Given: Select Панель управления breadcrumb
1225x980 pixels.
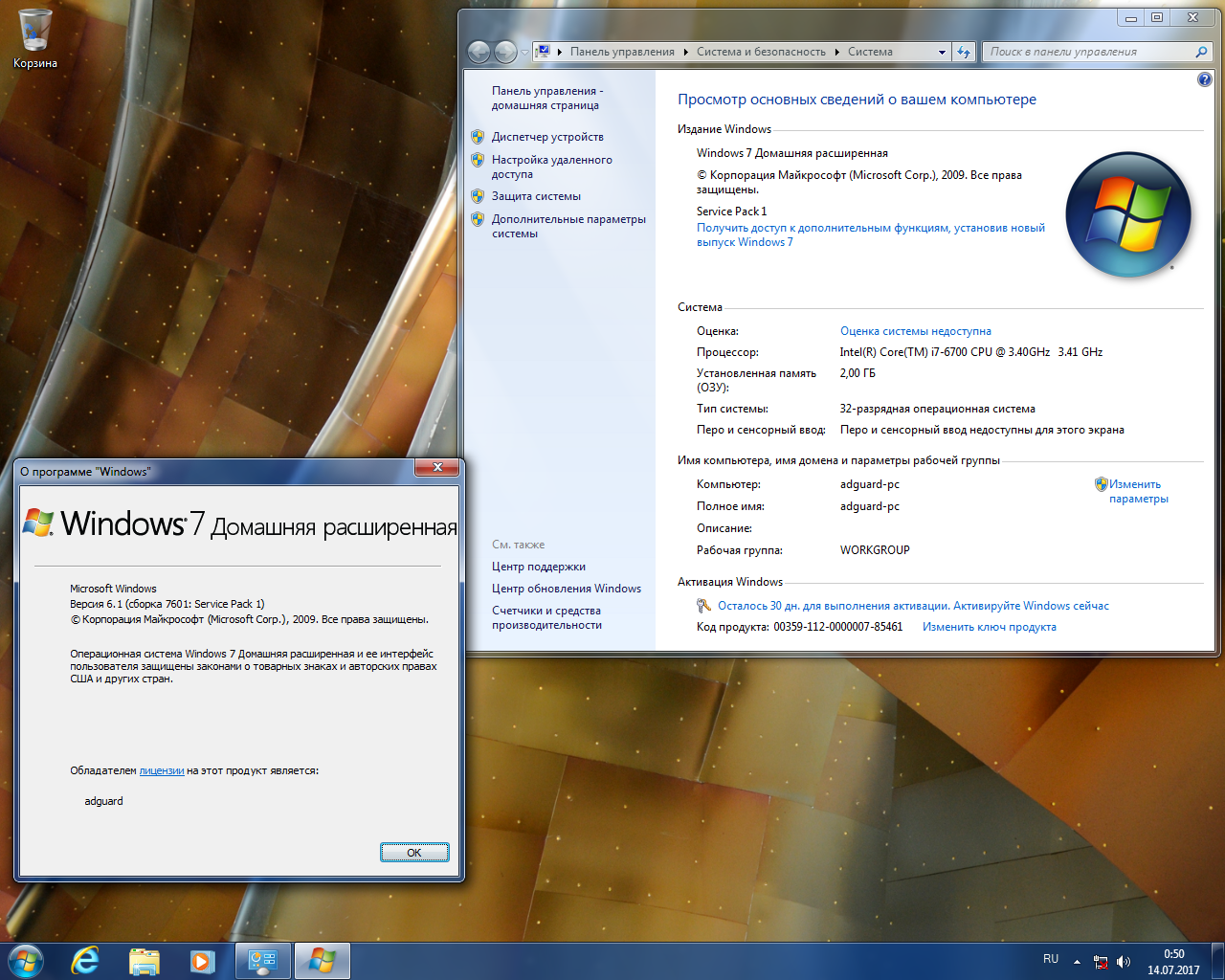Looking at the screenshot, I should click(x=622, y=52).
